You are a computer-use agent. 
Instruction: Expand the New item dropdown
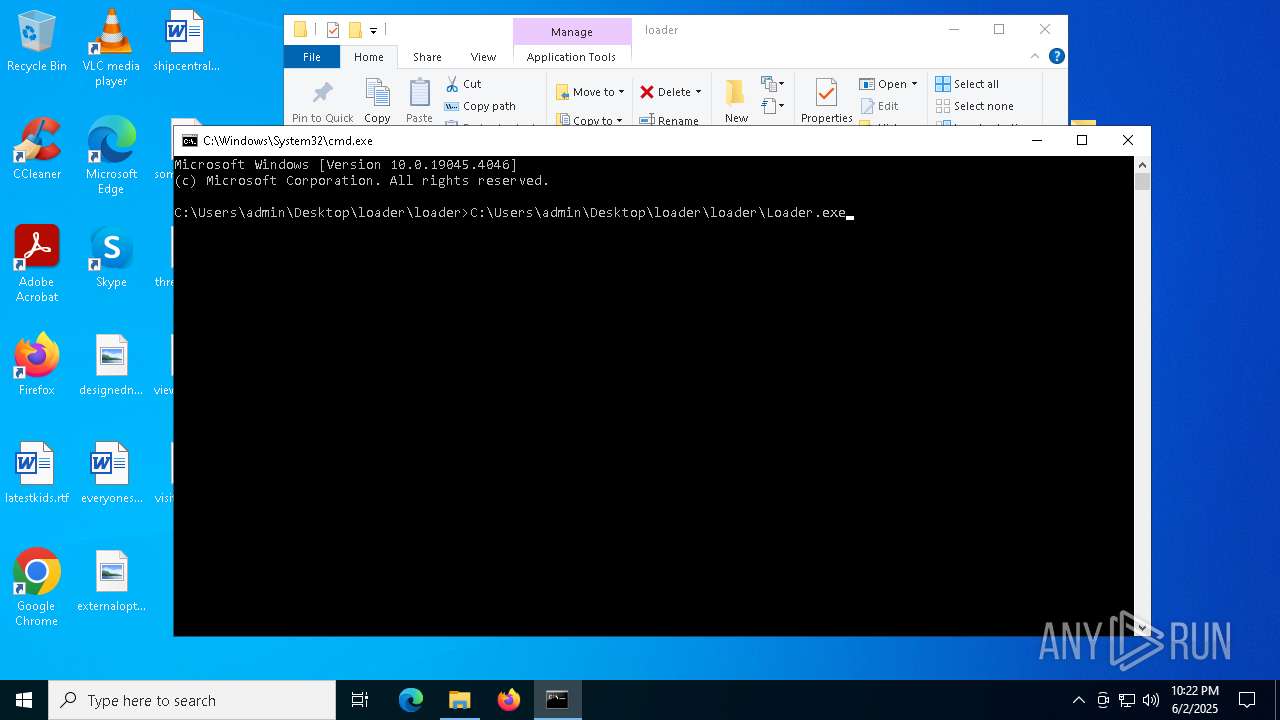[773, 84]
